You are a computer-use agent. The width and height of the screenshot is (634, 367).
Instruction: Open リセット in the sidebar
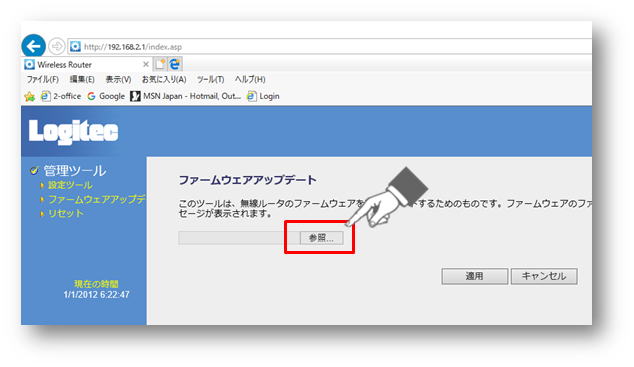click(66, 213)
